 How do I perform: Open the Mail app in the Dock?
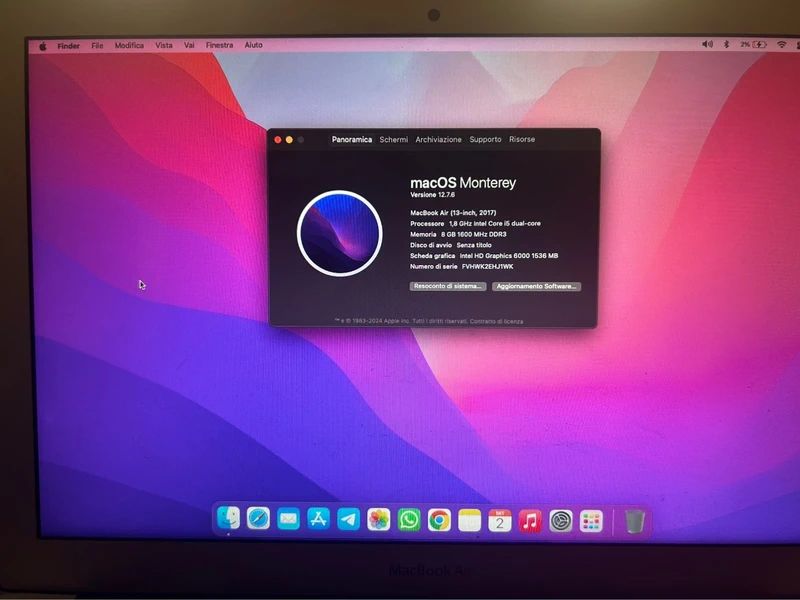tap(288, 519)
